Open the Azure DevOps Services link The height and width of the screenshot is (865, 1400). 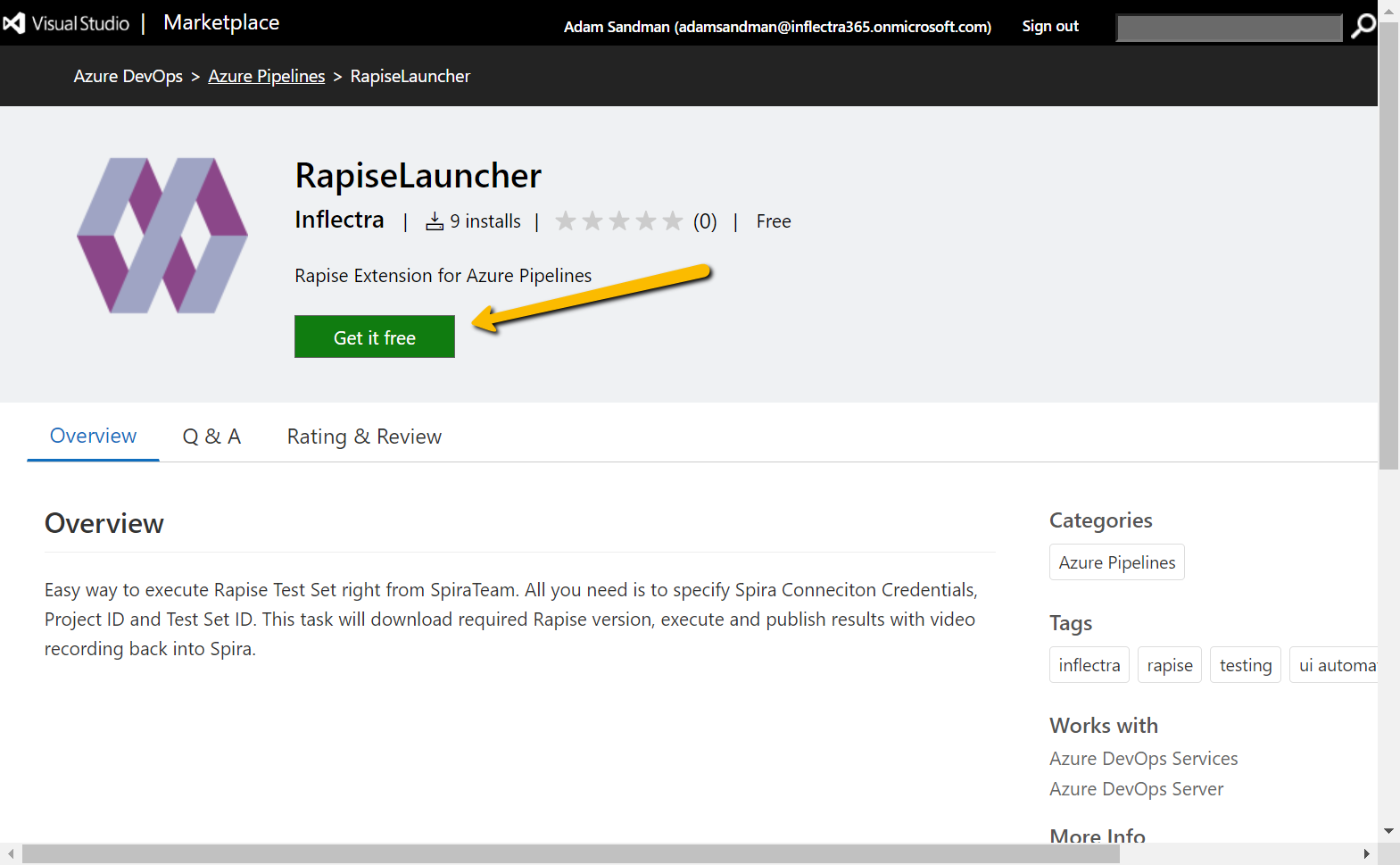[x=1144, y=759]
